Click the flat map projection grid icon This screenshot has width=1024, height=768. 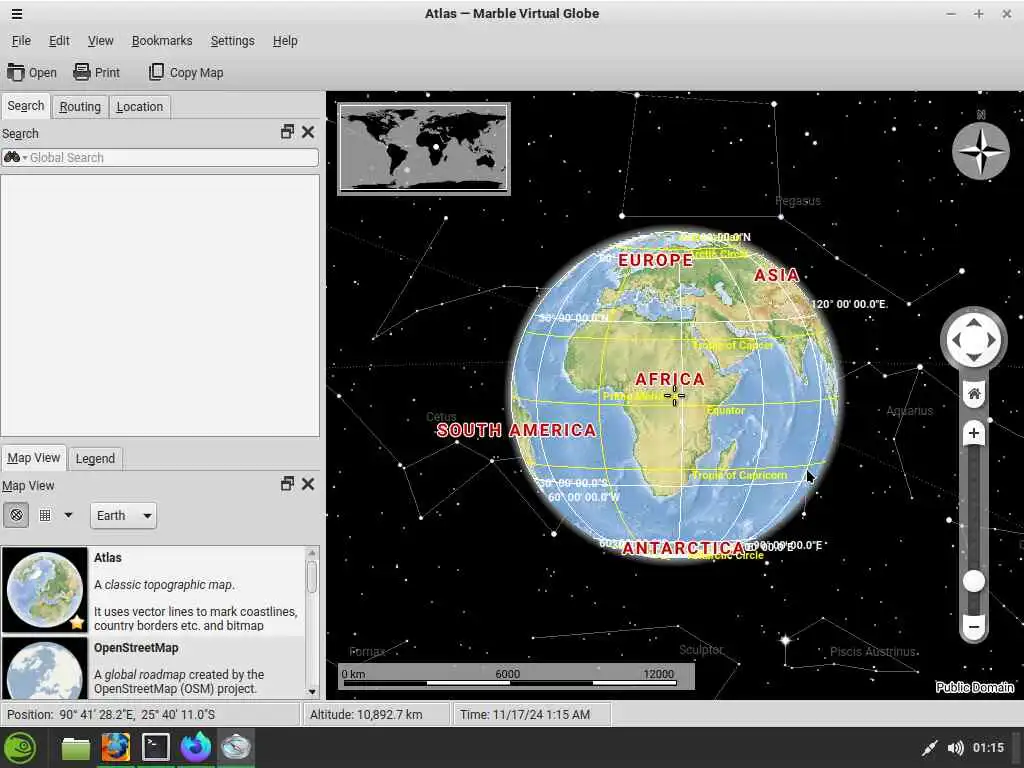click(45, 515)
